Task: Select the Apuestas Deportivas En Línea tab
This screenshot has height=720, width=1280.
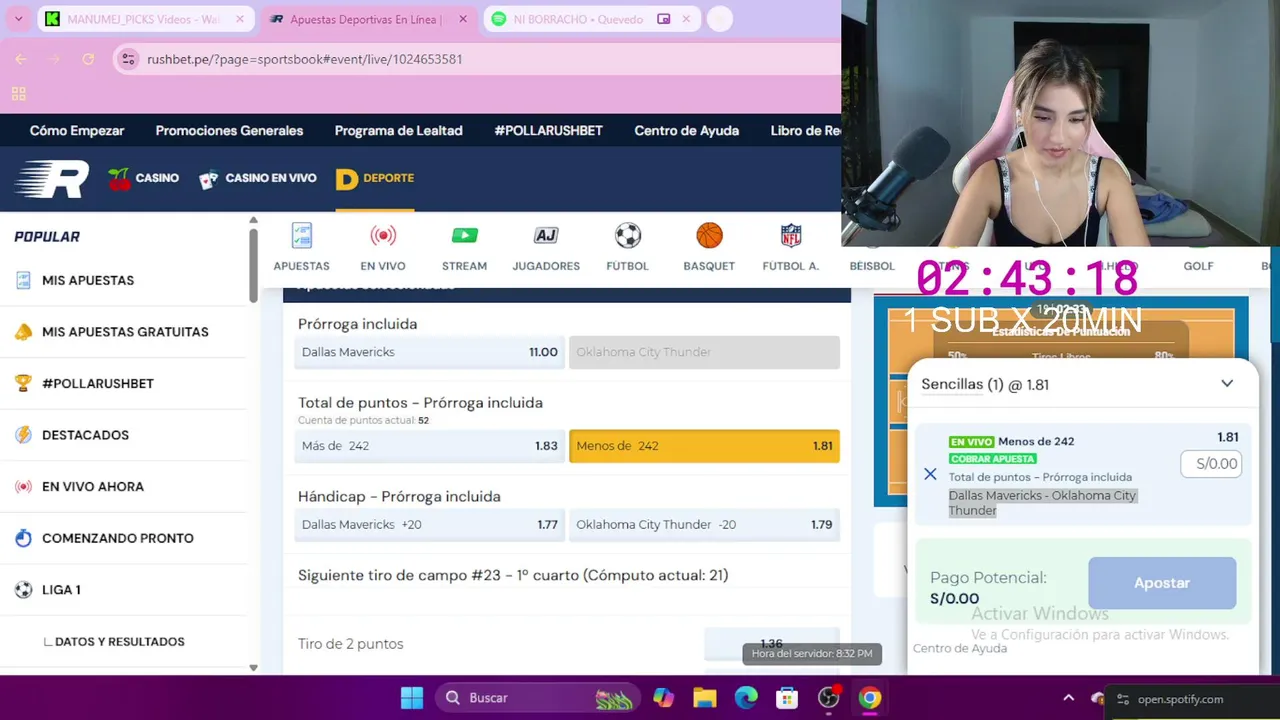Action: tap(366, 19)
